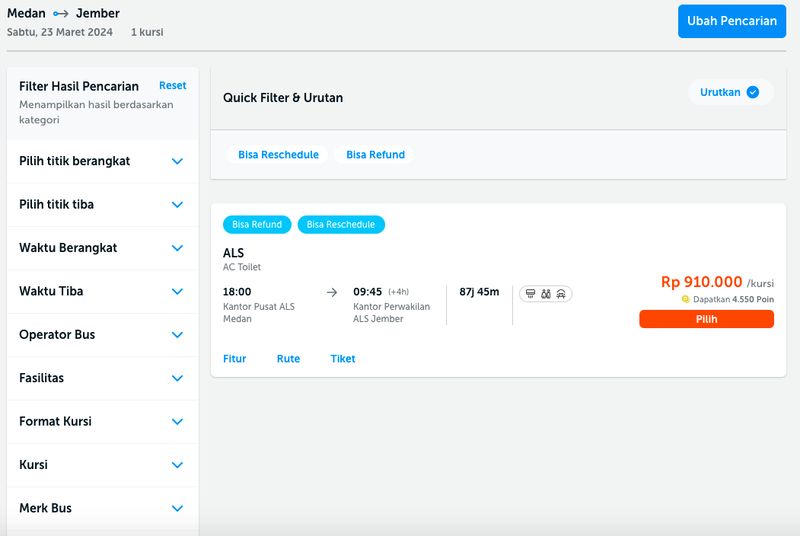Click the arrow between departure and arrival times
This screenshot has width=800, height=536.
click(x=332, y=292)
